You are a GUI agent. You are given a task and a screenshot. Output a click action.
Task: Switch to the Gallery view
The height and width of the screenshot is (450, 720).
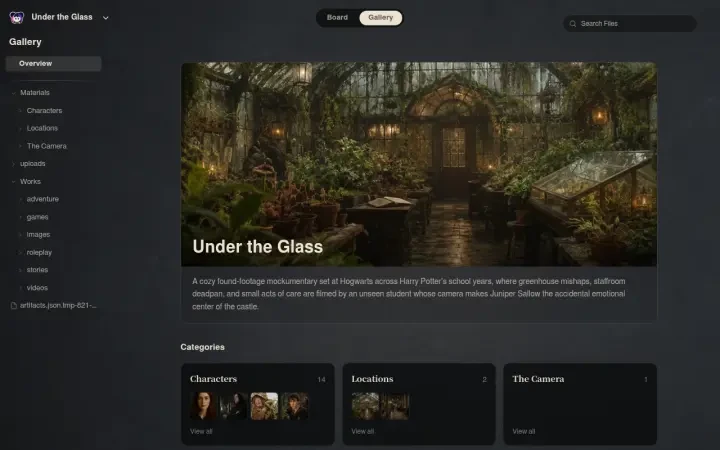(x=381, y=17)
